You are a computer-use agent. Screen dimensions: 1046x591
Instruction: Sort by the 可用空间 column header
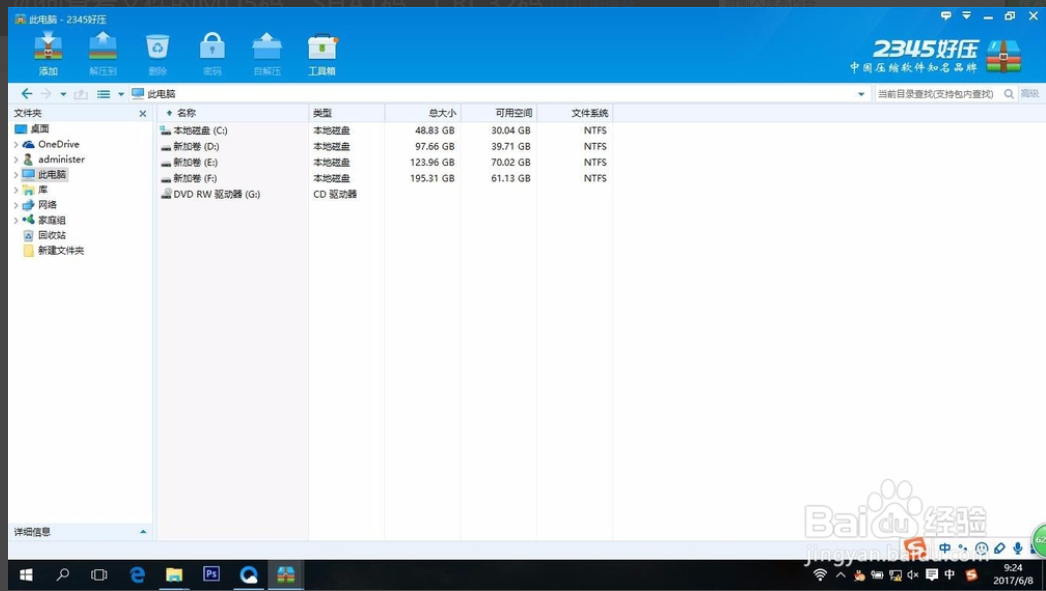tap(498, 113)
